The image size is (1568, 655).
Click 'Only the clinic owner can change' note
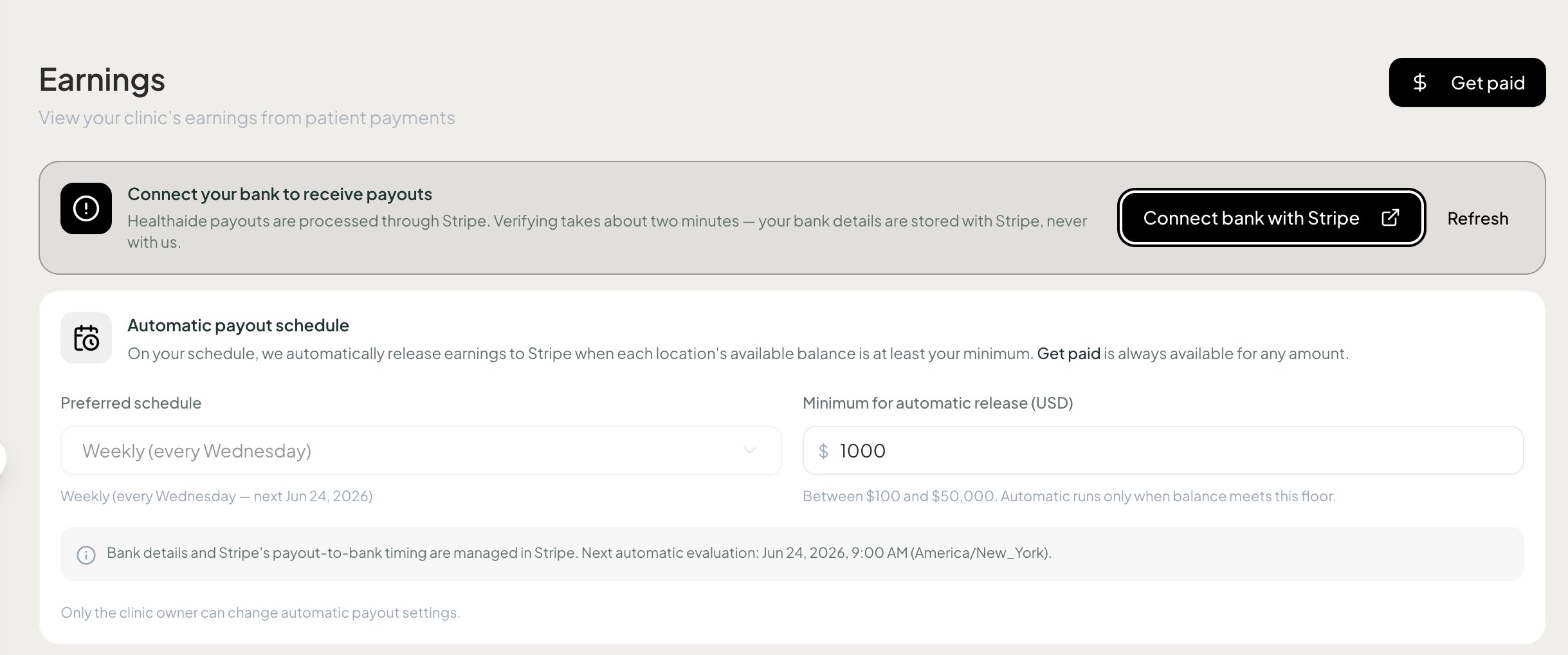[x=260, y=613]
